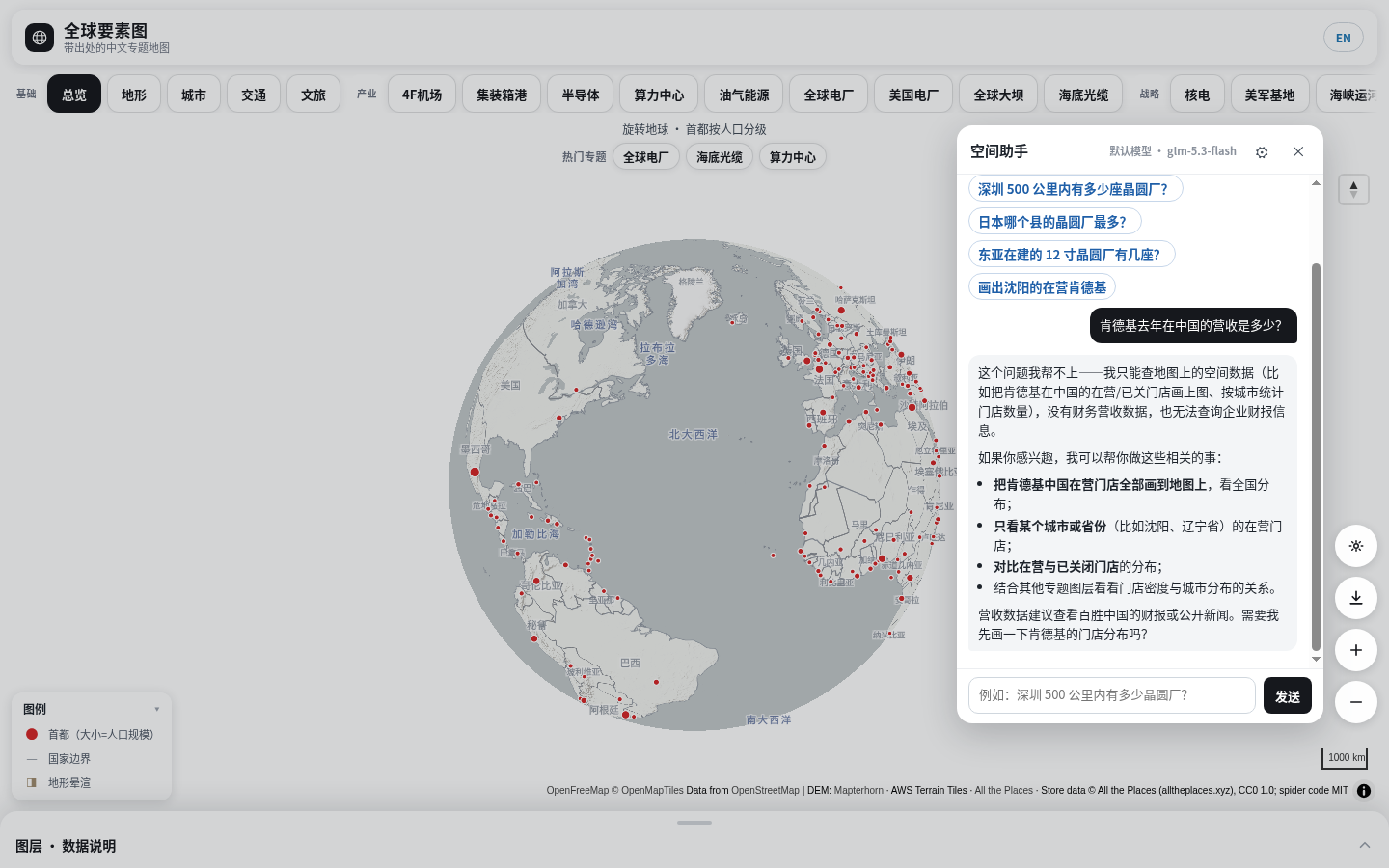Click the chat panel scrollbar thumb

coord(1316,456)
